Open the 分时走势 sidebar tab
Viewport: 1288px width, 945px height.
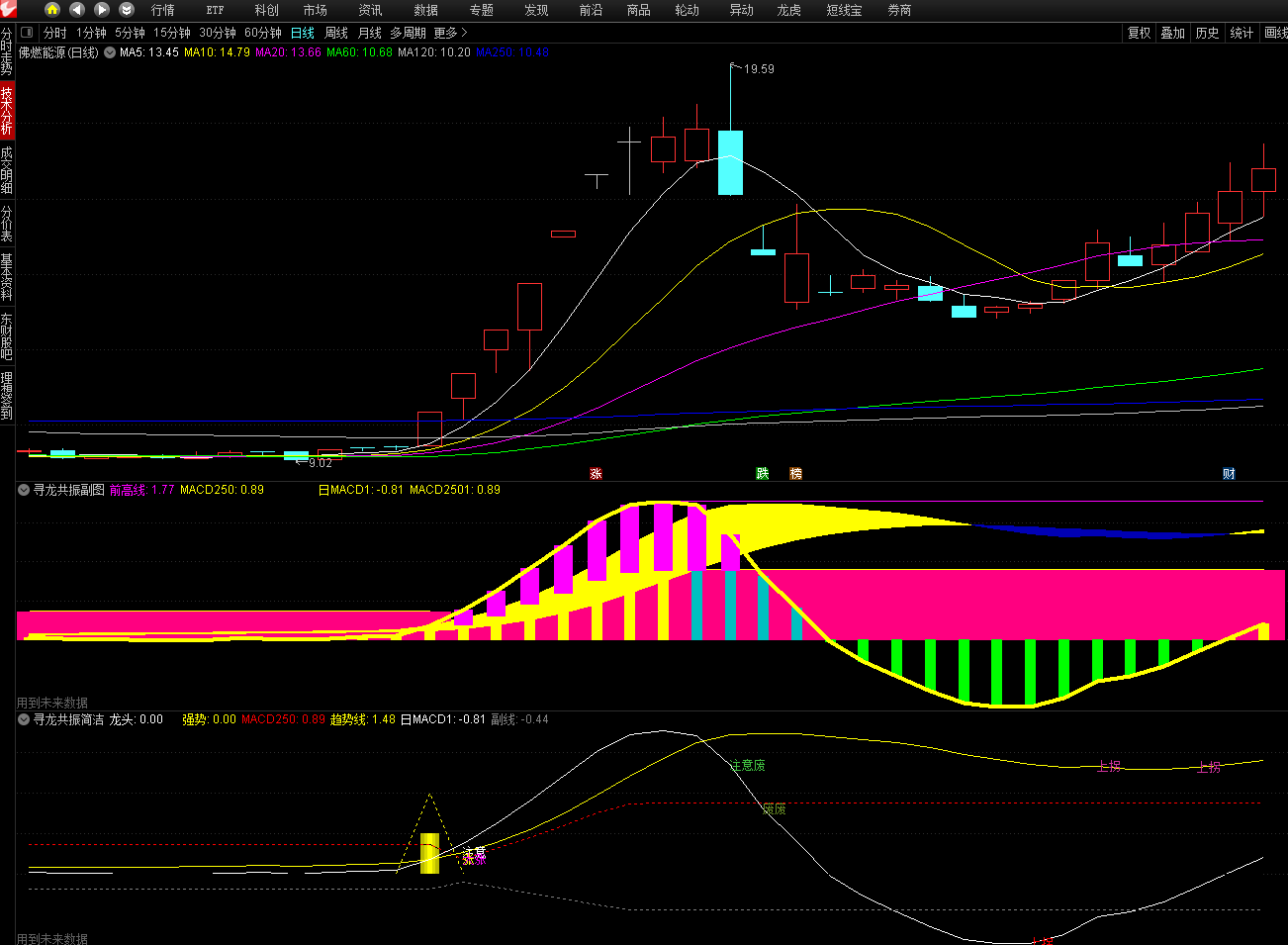pos(7,51)
